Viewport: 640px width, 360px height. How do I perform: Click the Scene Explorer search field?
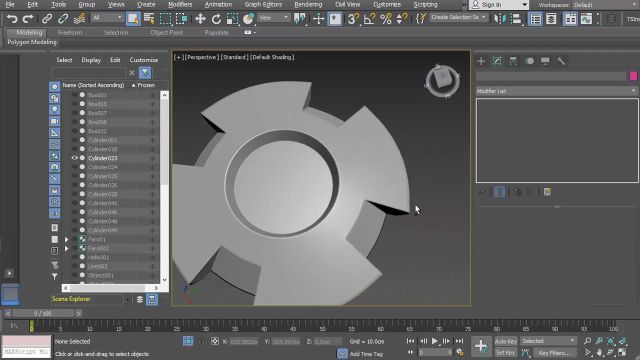click(89, 73)
